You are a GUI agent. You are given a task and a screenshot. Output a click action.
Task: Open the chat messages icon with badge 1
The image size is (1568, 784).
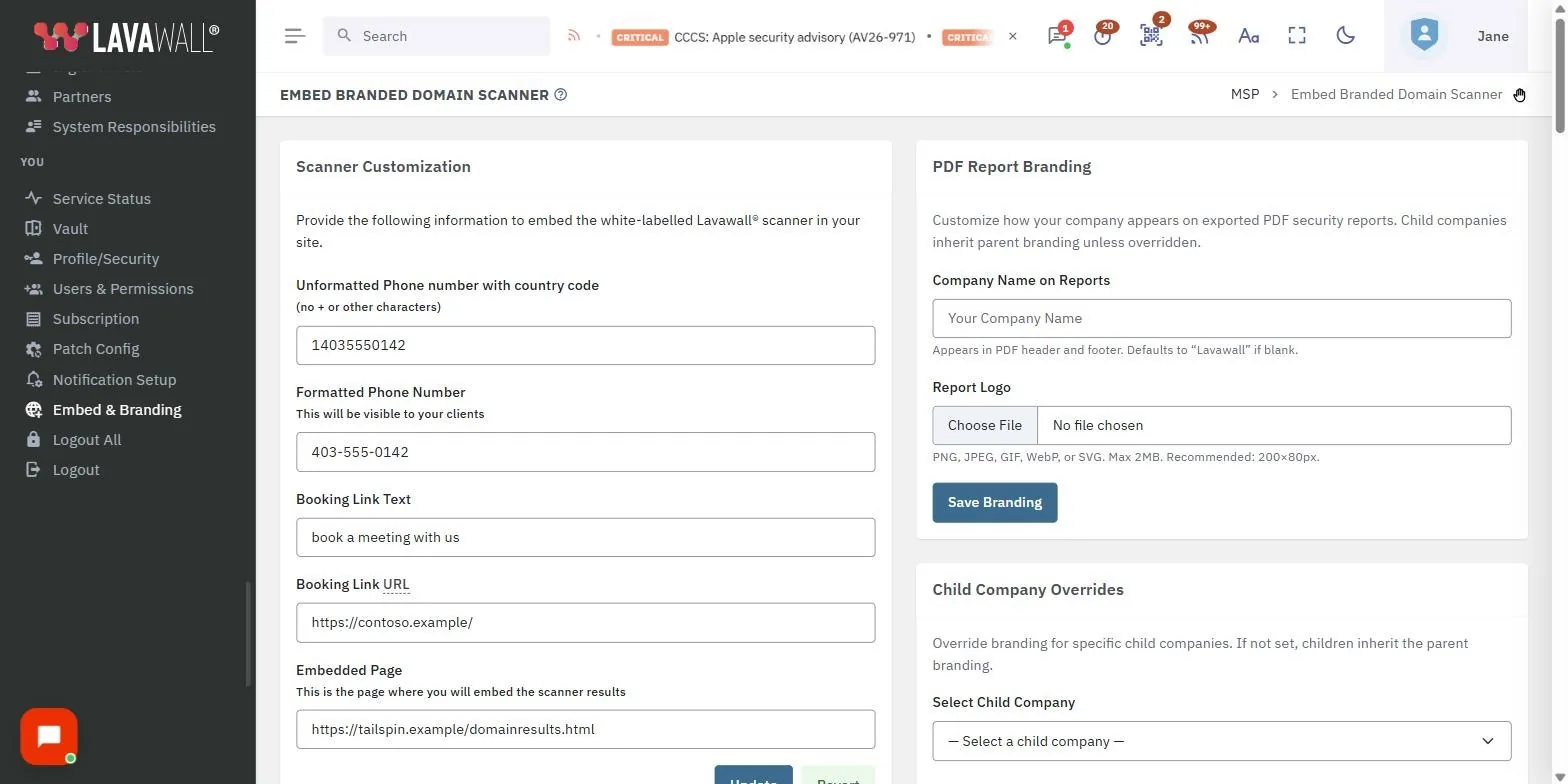pos(1057,36)
